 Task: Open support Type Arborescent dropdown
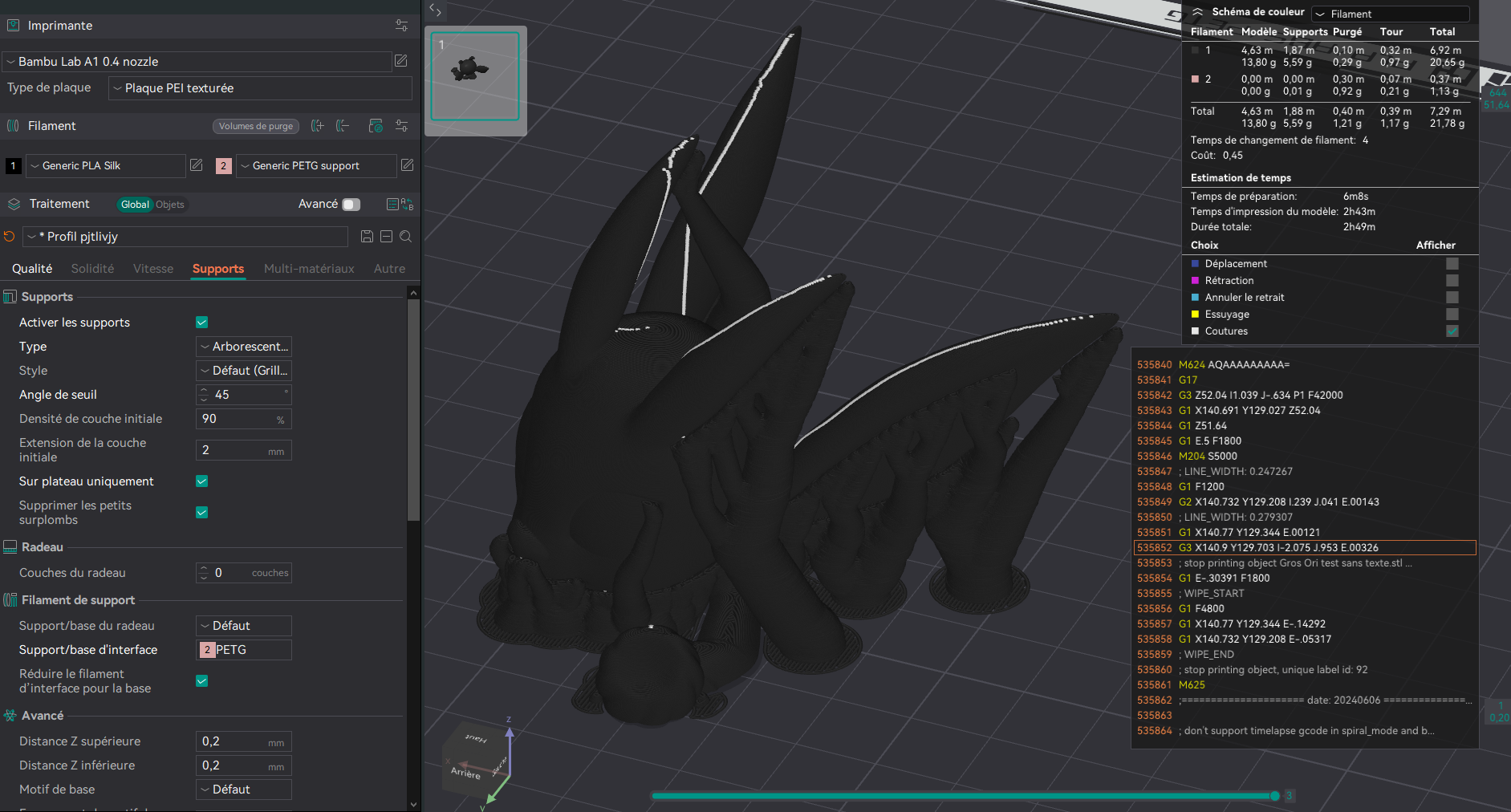tap(244, 347)
